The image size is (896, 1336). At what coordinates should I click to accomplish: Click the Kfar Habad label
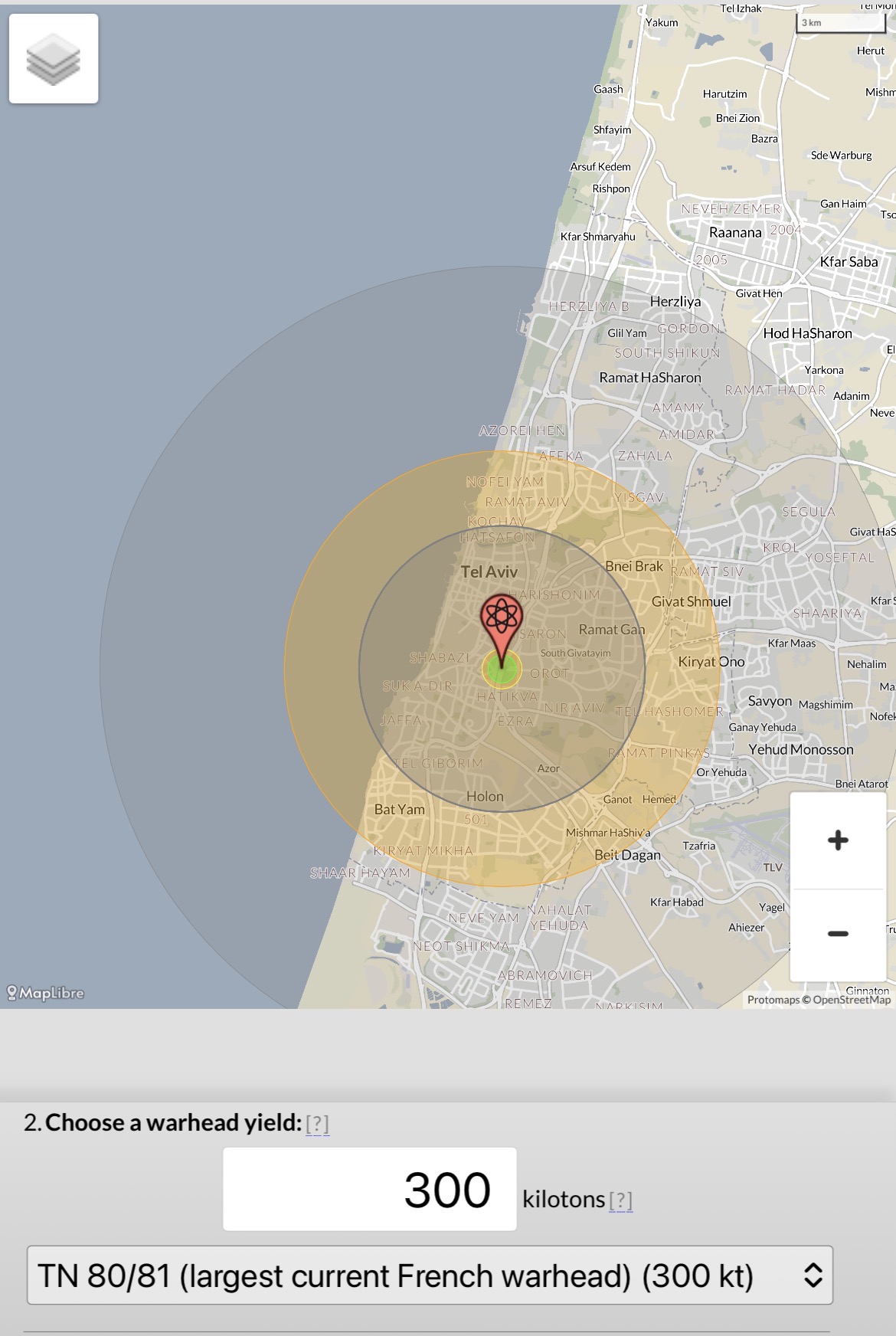[676, 902]
